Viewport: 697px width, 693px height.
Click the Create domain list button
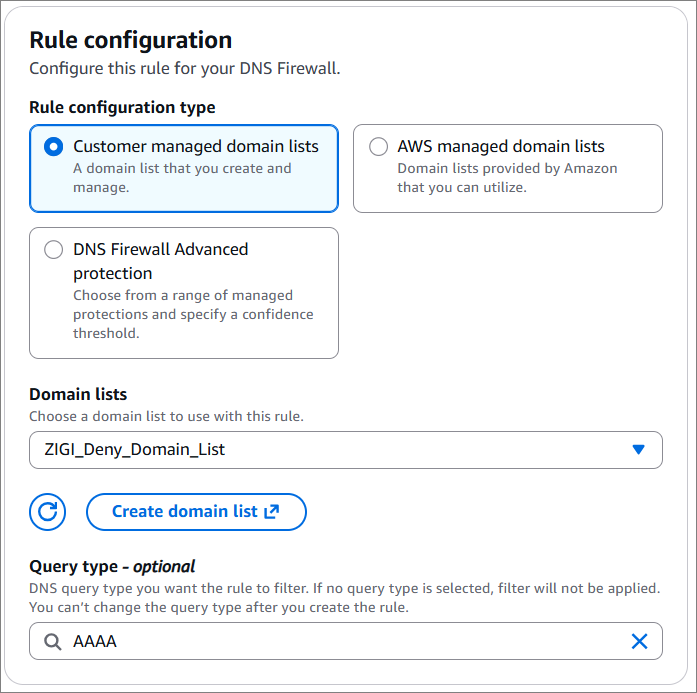point(196,512)
